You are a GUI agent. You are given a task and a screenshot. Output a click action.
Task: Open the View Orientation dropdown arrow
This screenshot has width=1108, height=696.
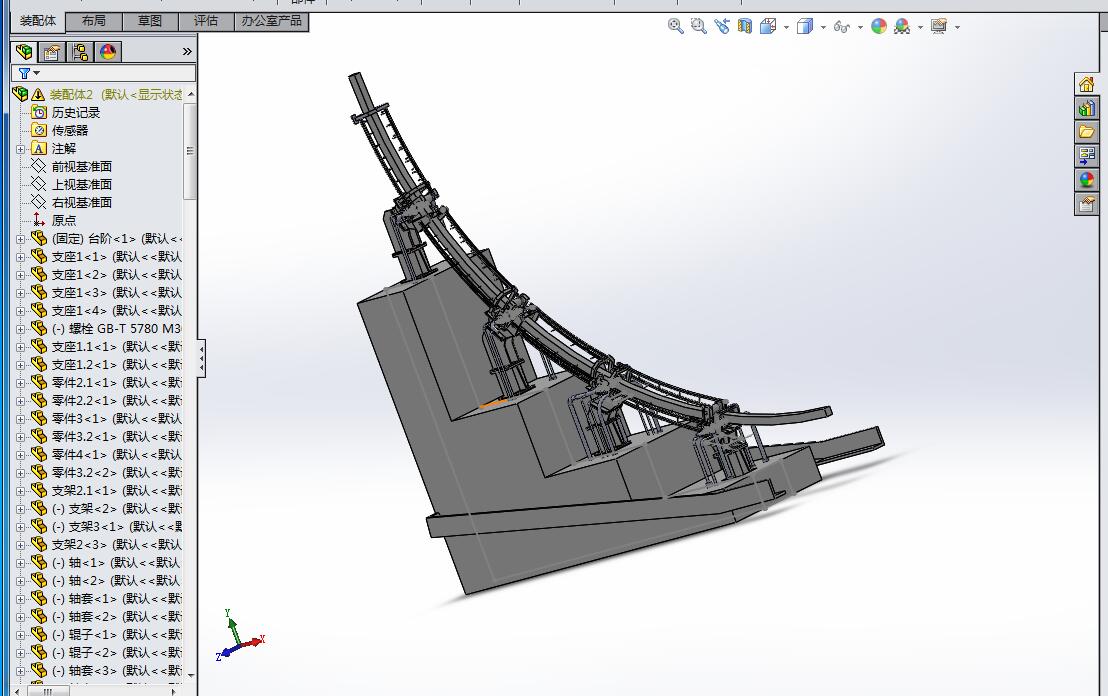tap(786, 28)
